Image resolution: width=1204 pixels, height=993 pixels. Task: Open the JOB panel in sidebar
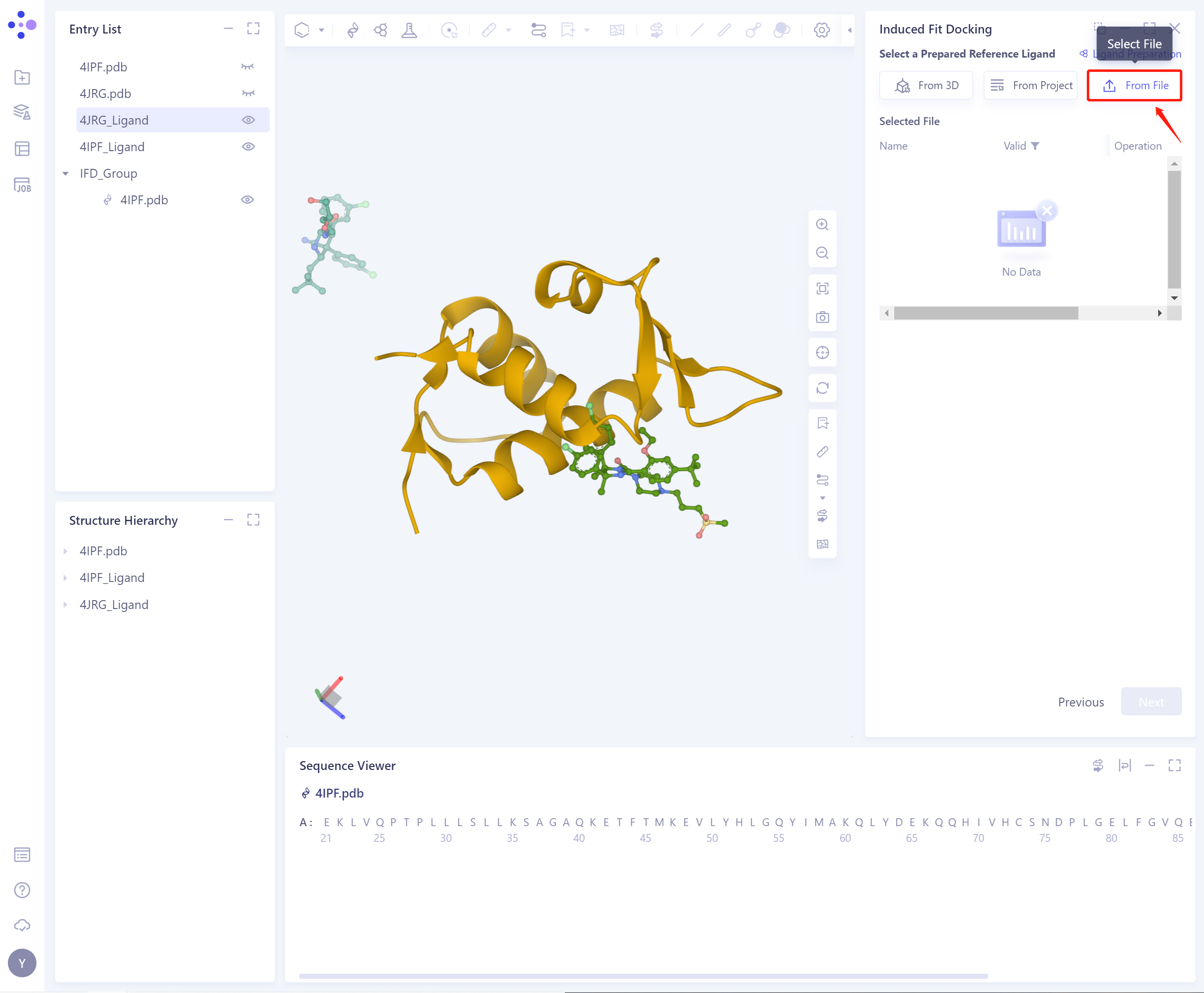[22, 185]
